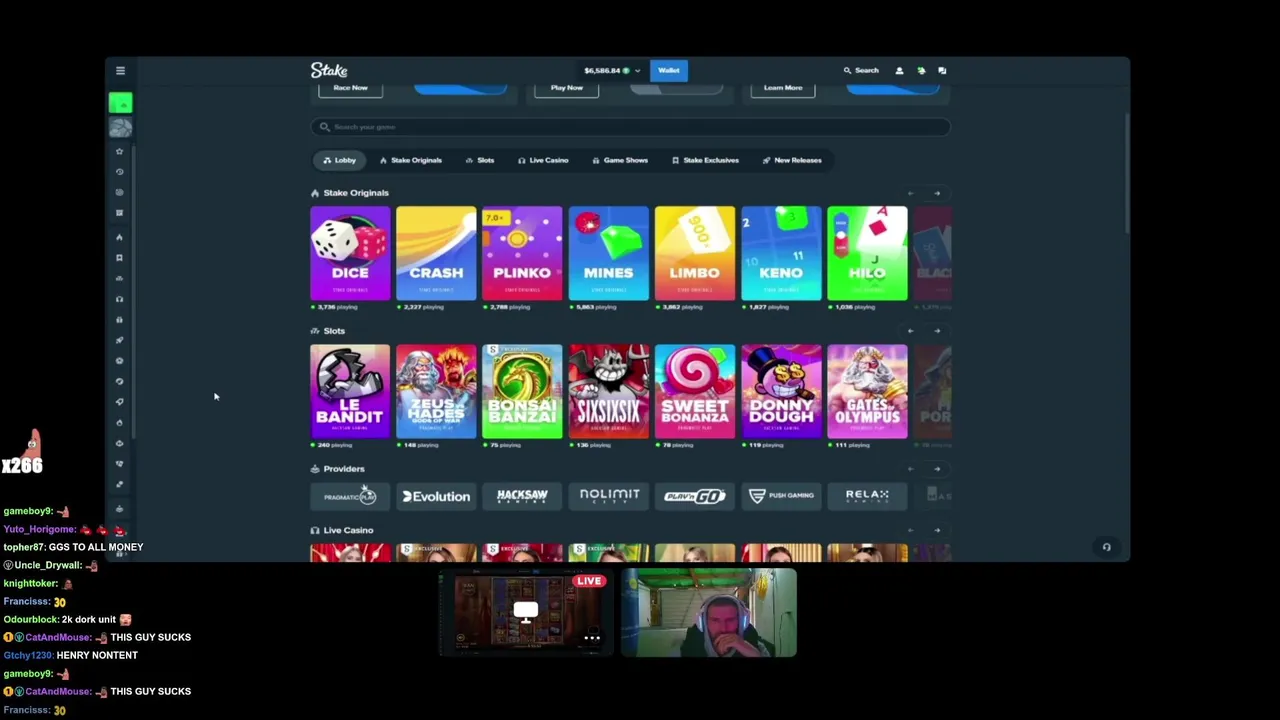Click the Learn More button
Screen dimensions: 1280x720
tap(783, 88)
